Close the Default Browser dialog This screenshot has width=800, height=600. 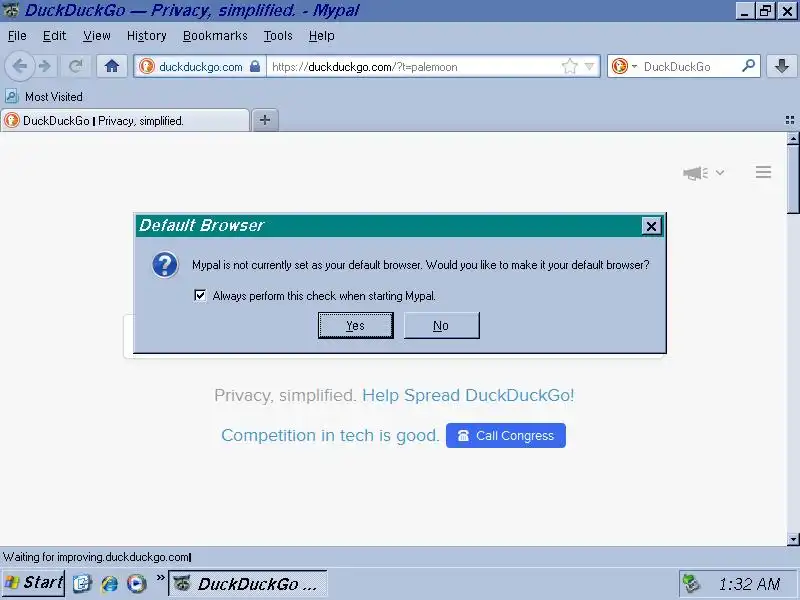[651, 226]
